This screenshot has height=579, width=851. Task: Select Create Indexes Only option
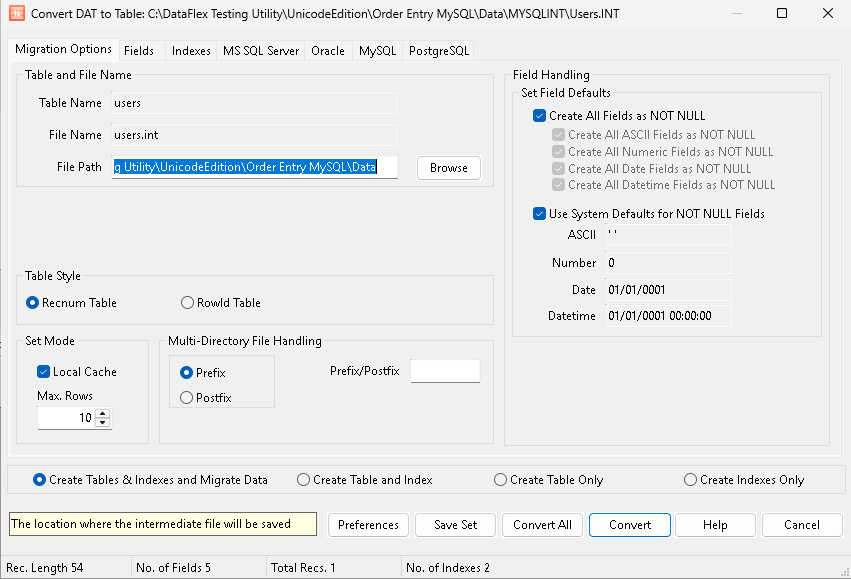691,480
